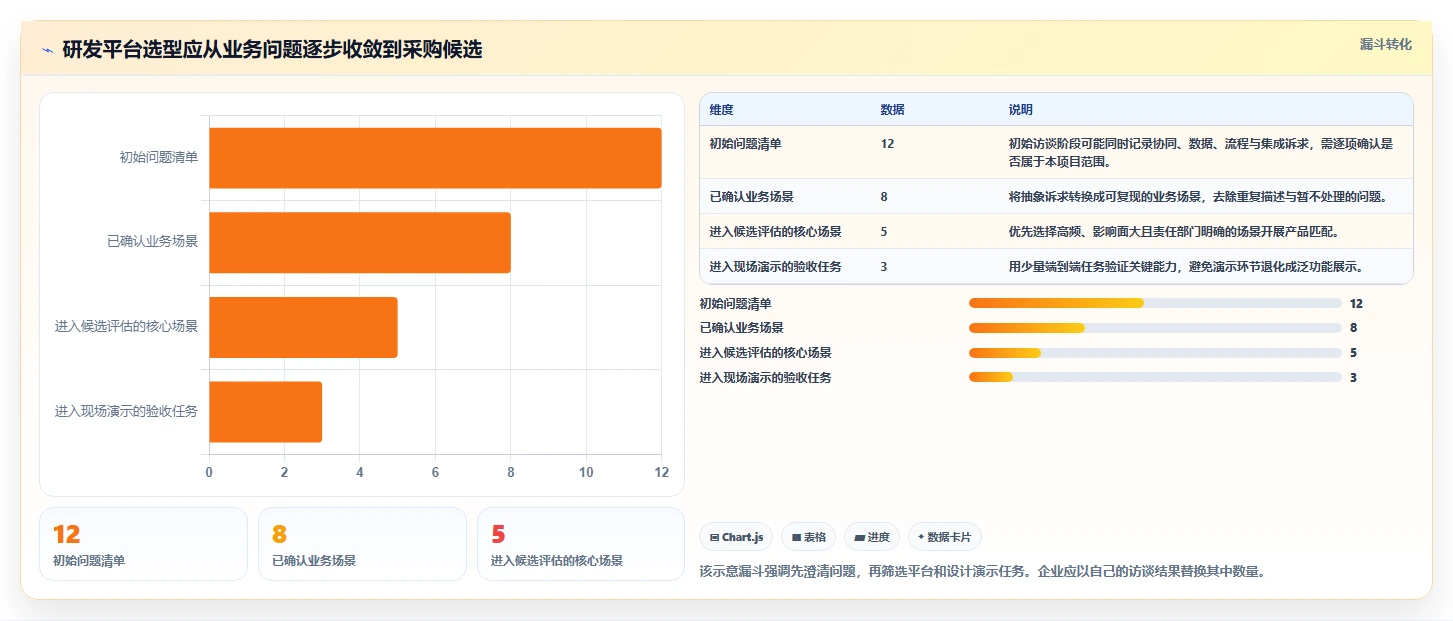This screenshot has height=621, width=1453.
Task: Click the 进入现场演示的验收任务 y-axis chart label
Action: point(127,411)
